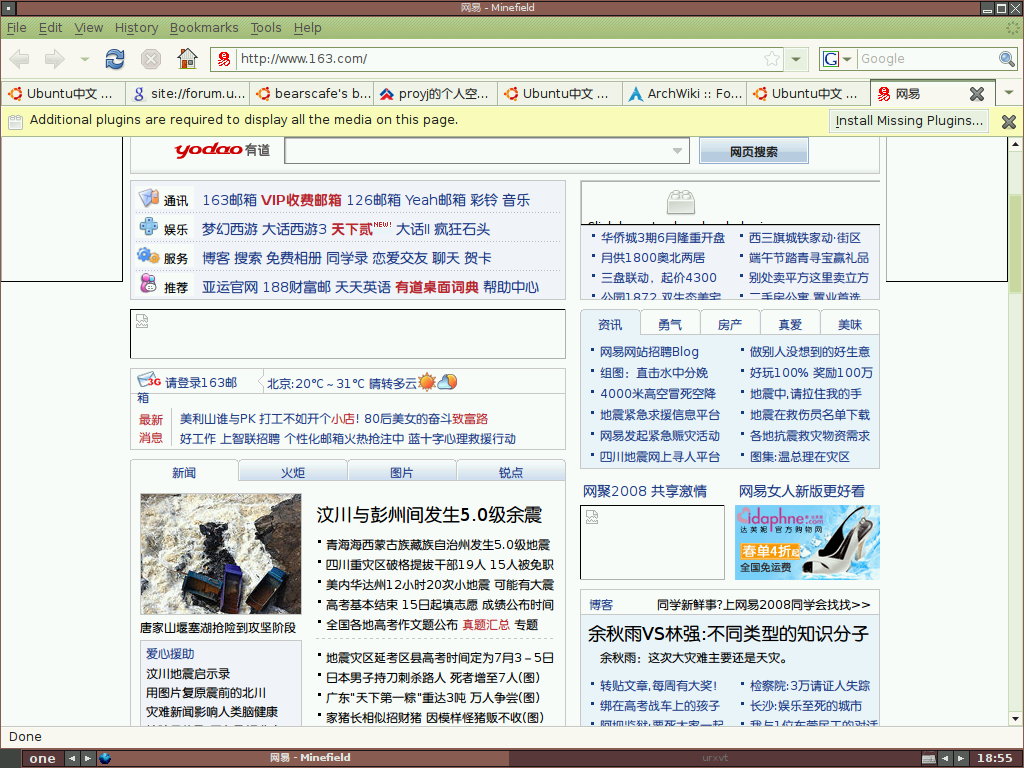This screenshot has width=1024, height=768.
Task: Switch to the ArchWiki :: Fo... tab
Action: click(684, 94)
